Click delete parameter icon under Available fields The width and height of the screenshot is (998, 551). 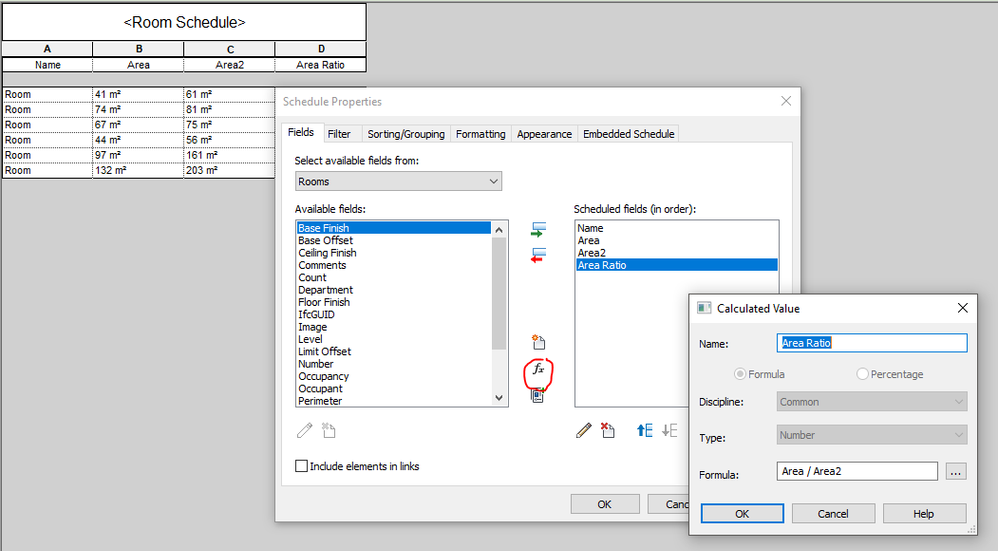328,431
